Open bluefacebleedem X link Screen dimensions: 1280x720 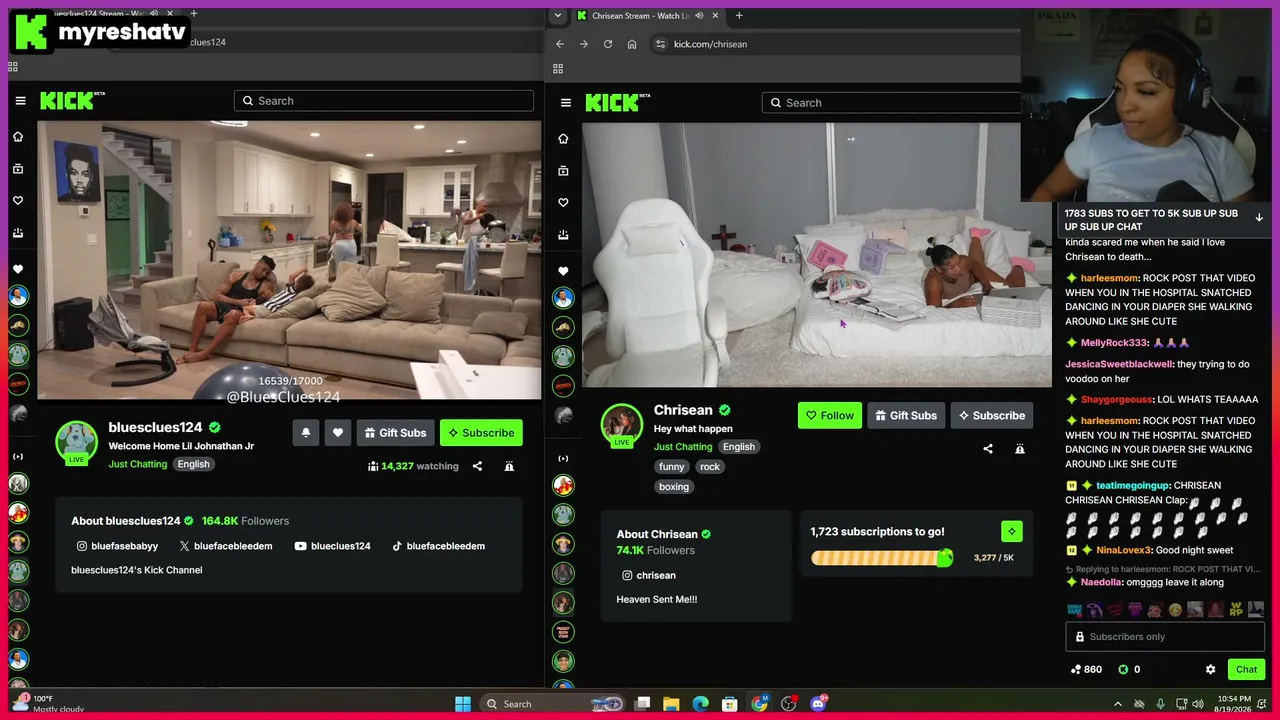click(225, 546)
